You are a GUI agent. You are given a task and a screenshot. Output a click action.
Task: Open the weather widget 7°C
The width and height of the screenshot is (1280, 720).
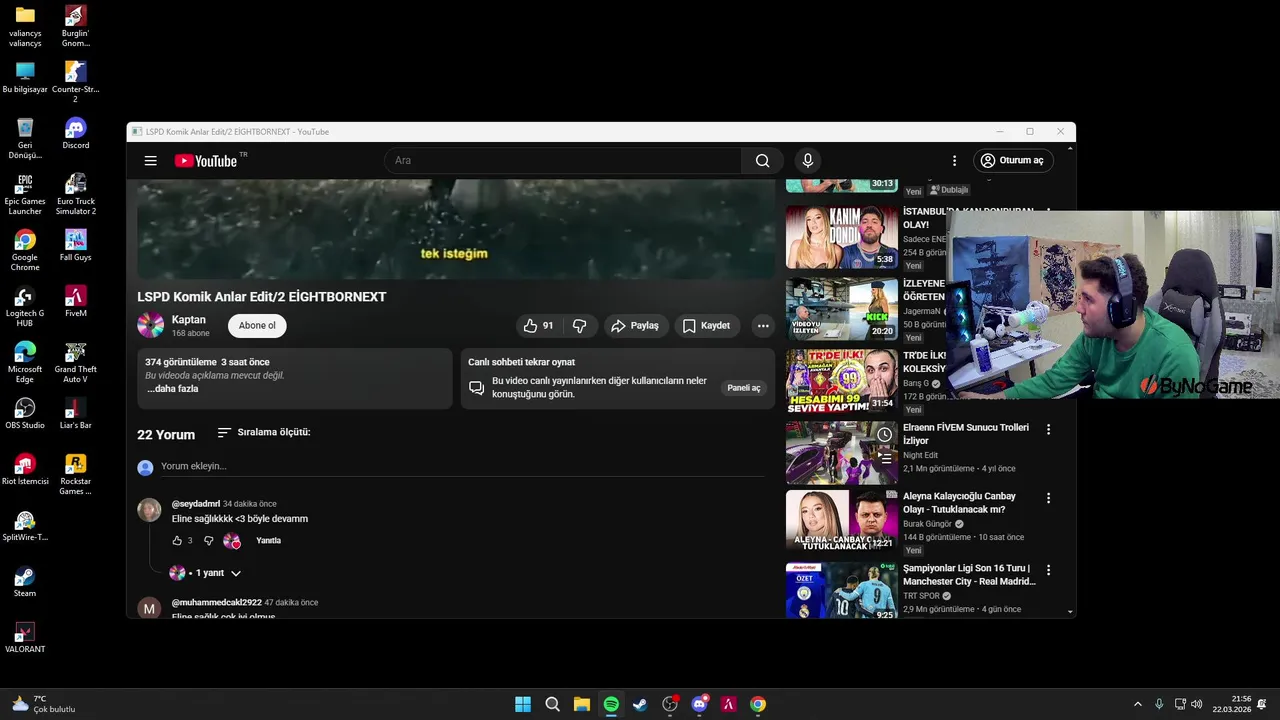45,704
